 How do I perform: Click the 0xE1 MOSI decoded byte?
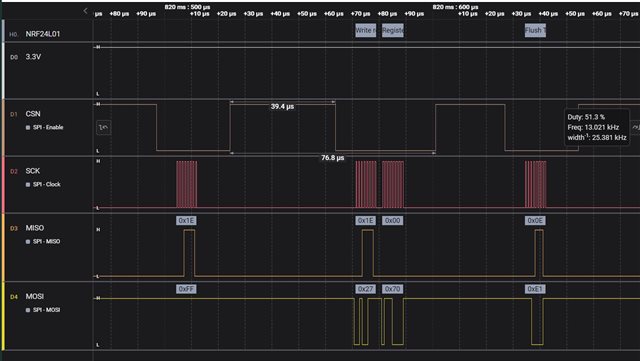coord(535,289)
